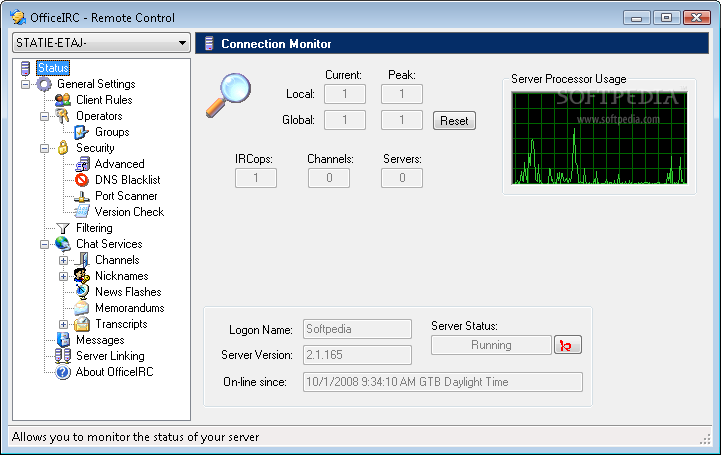This screenshot has height=455, width=721.
Task: Reset the peak connection counters
Action: pyautogui.click(x=454, y=121)
